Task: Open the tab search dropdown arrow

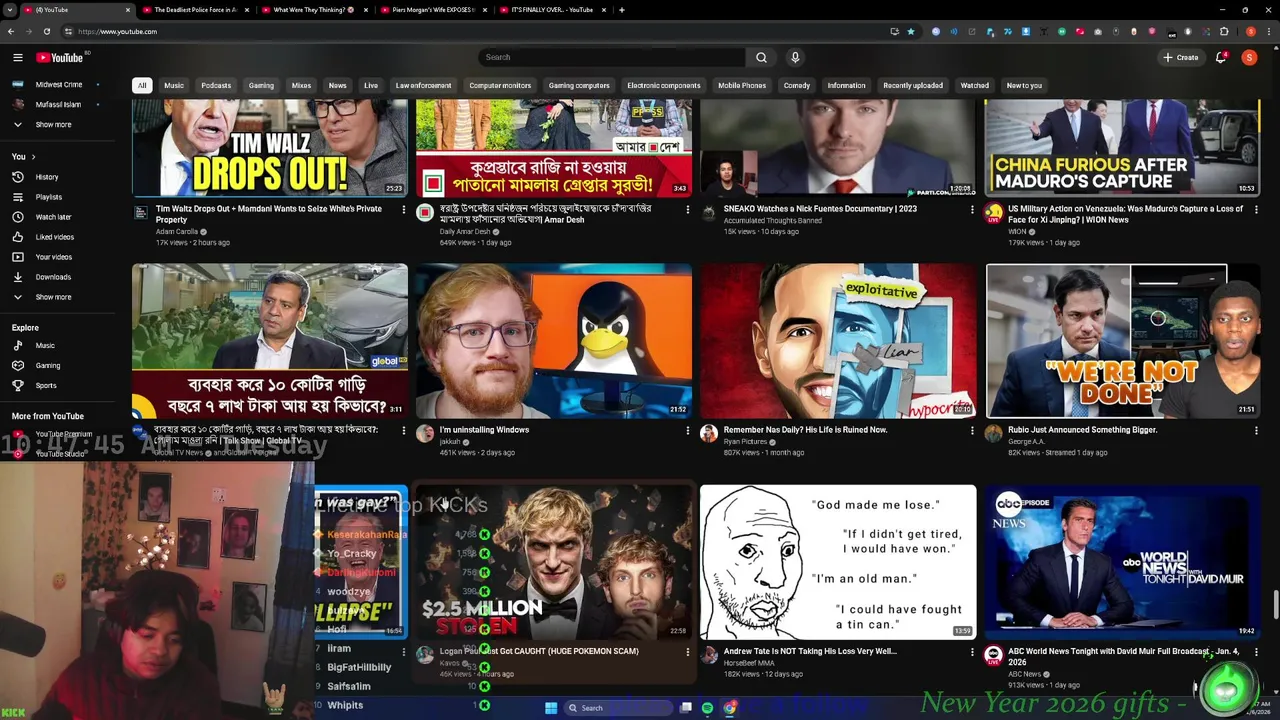Action: (9, 10)
